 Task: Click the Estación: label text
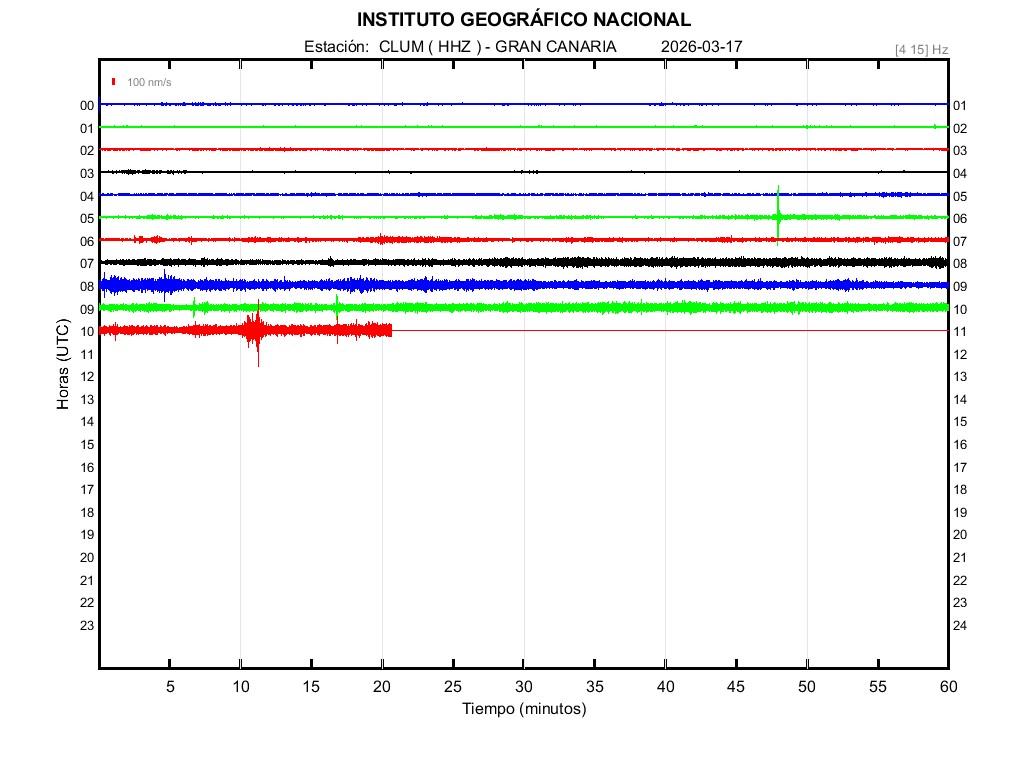(x=337, y=47)
